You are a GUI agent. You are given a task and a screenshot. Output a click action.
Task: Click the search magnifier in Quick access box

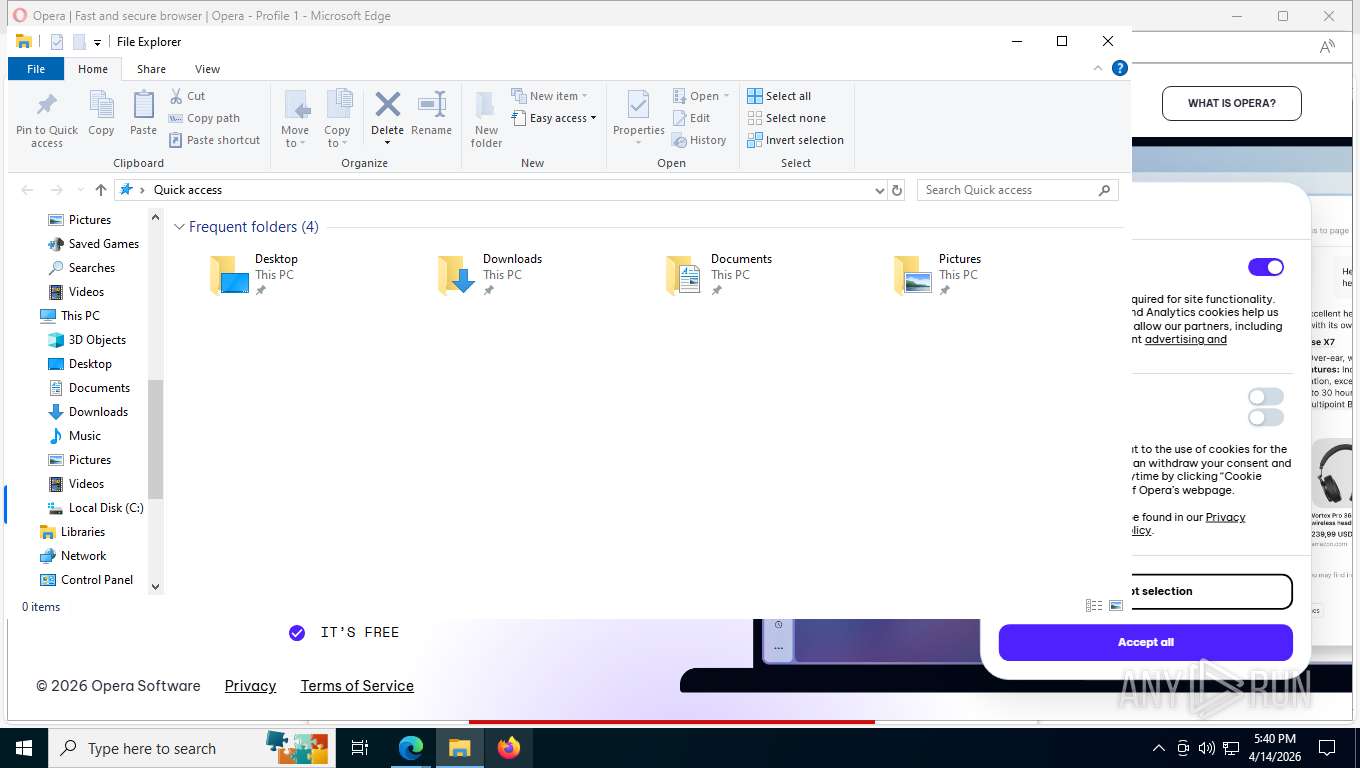coord(1104,190)
